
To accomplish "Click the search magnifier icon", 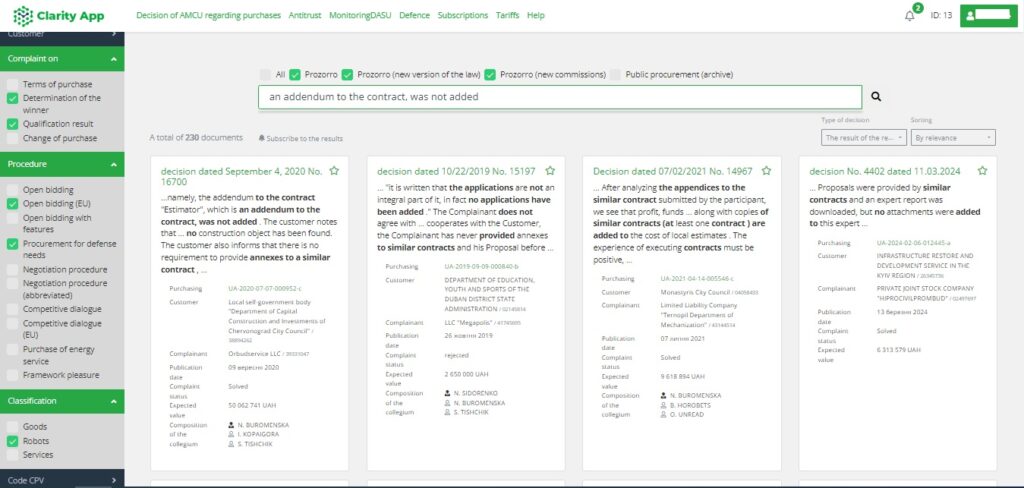I will coord(876,97).
